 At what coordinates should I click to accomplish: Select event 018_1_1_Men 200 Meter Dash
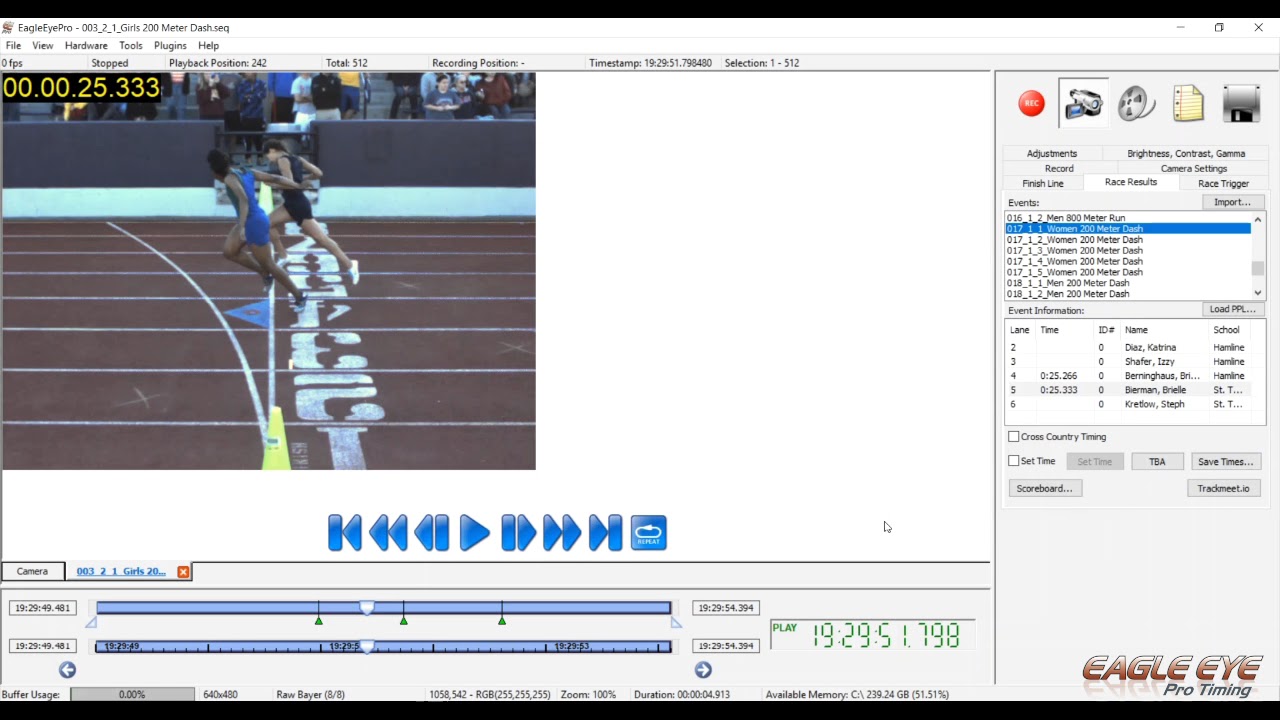pyautogui.click(x=1128, y=283)
